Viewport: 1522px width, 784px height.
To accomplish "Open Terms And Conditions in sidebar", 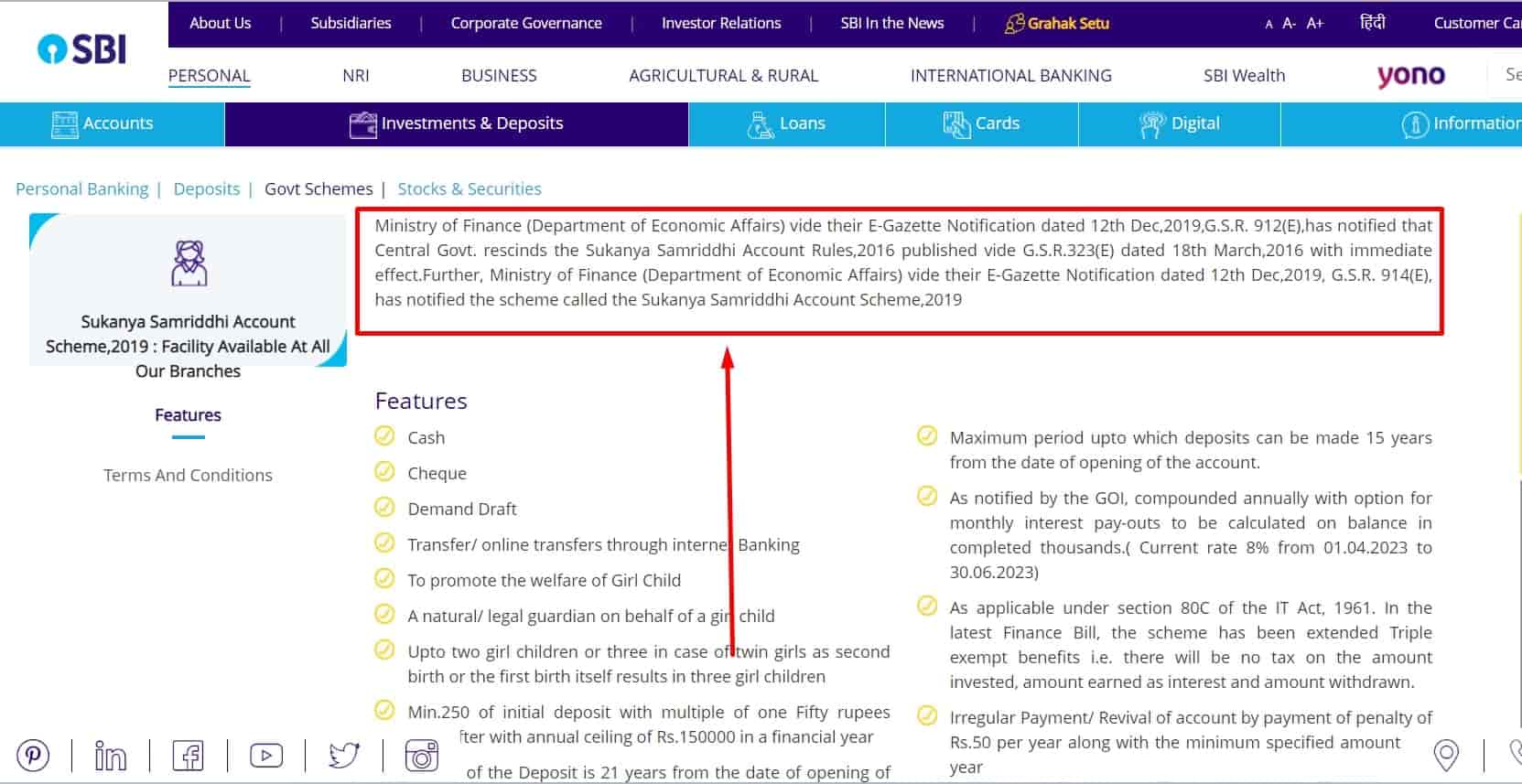I will pos(188,476).
